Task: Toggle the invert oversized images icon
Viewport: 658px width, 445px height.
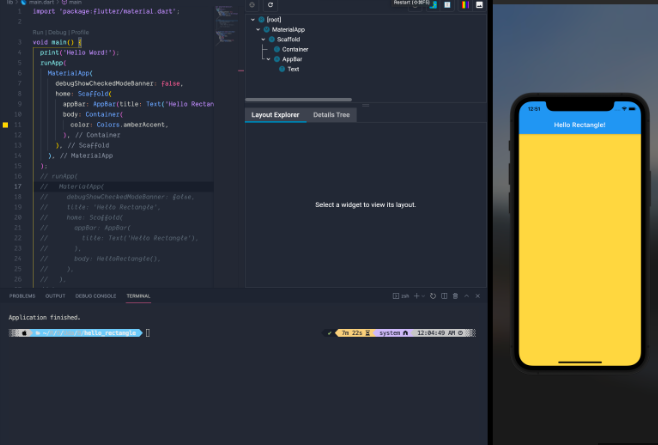Action: coord(479,5)
